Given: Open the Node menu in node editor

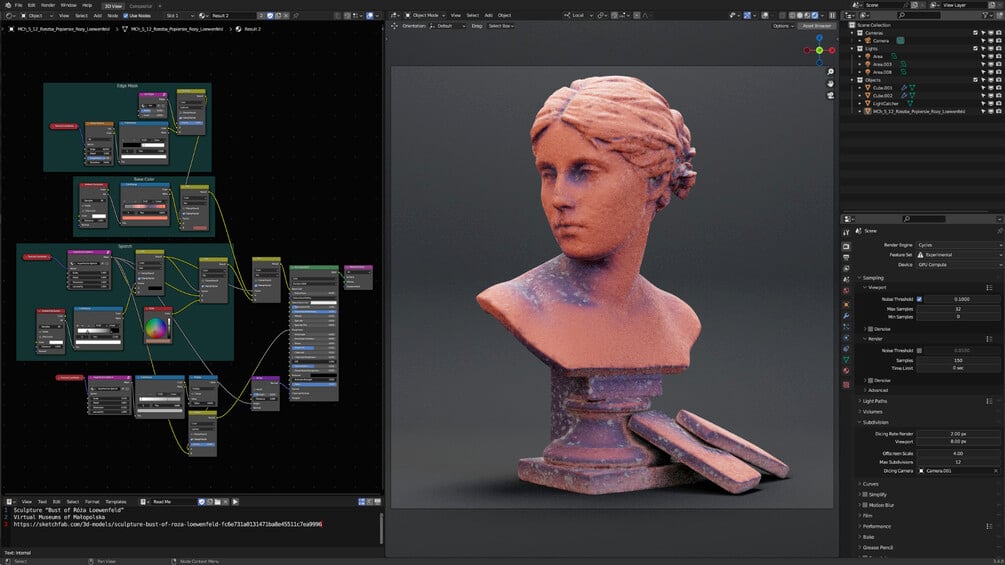Looking at the screenshot, I should [x=112, y=15].
